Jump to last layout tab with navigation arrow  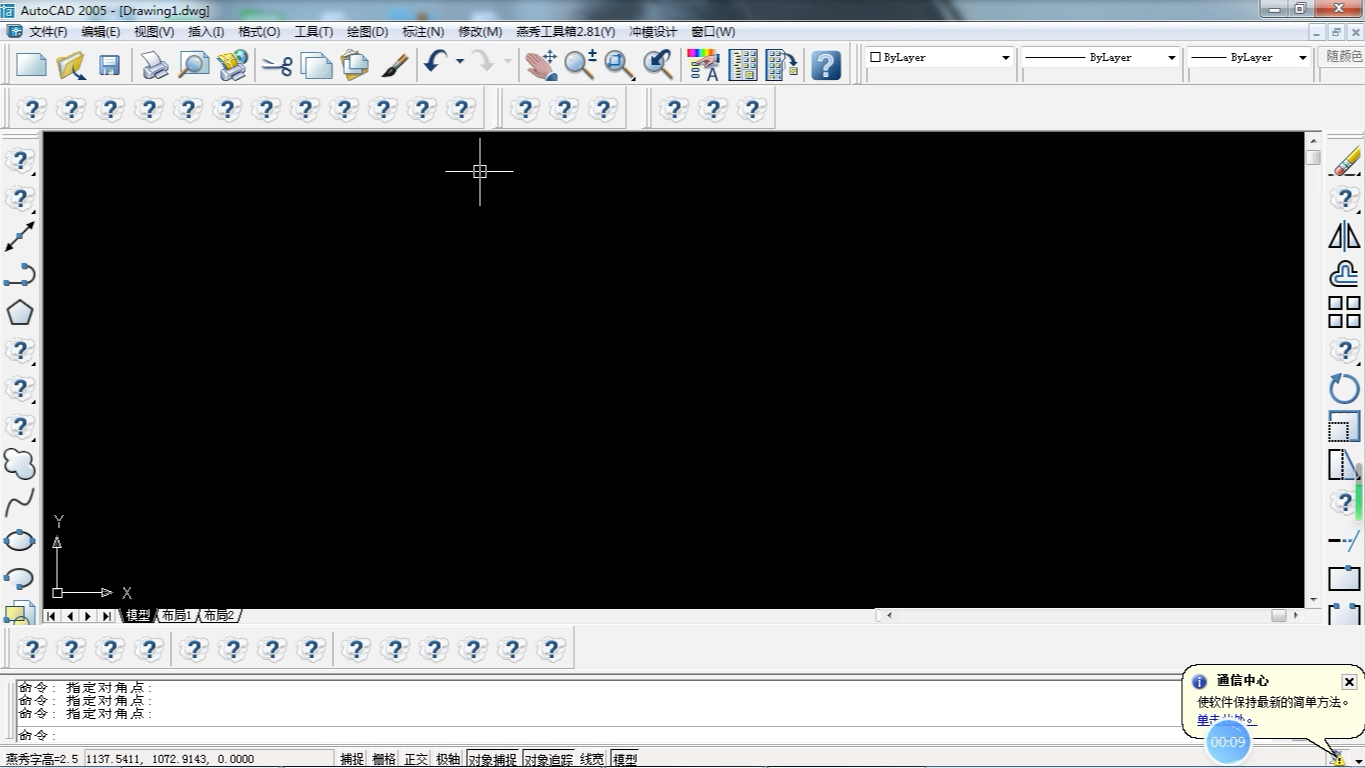click(107, 616)
